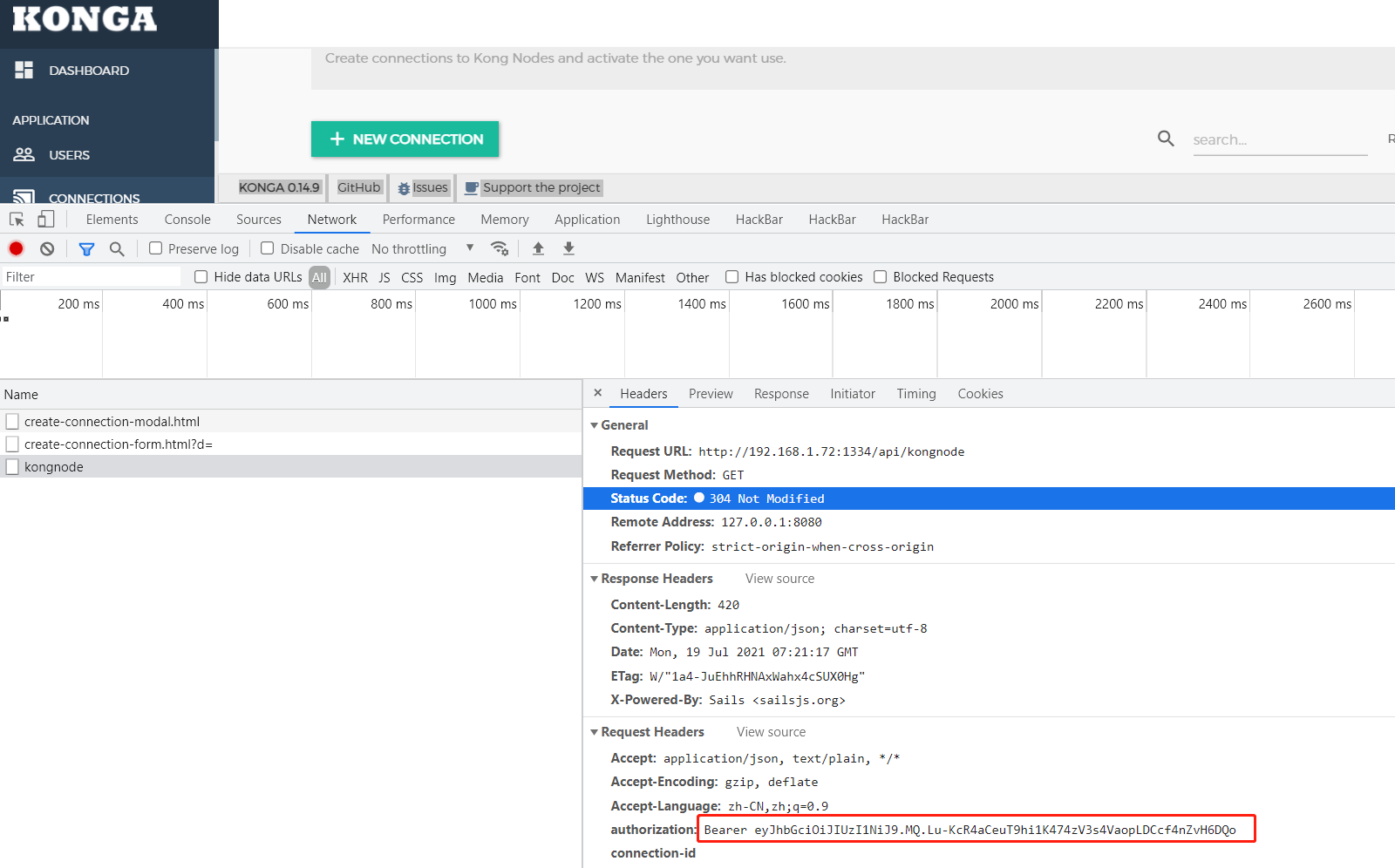Image resolution: width=1395 pixels, height=868 pixels.
Task: Open network conditions wifi icon
Action: coord(500,248)
